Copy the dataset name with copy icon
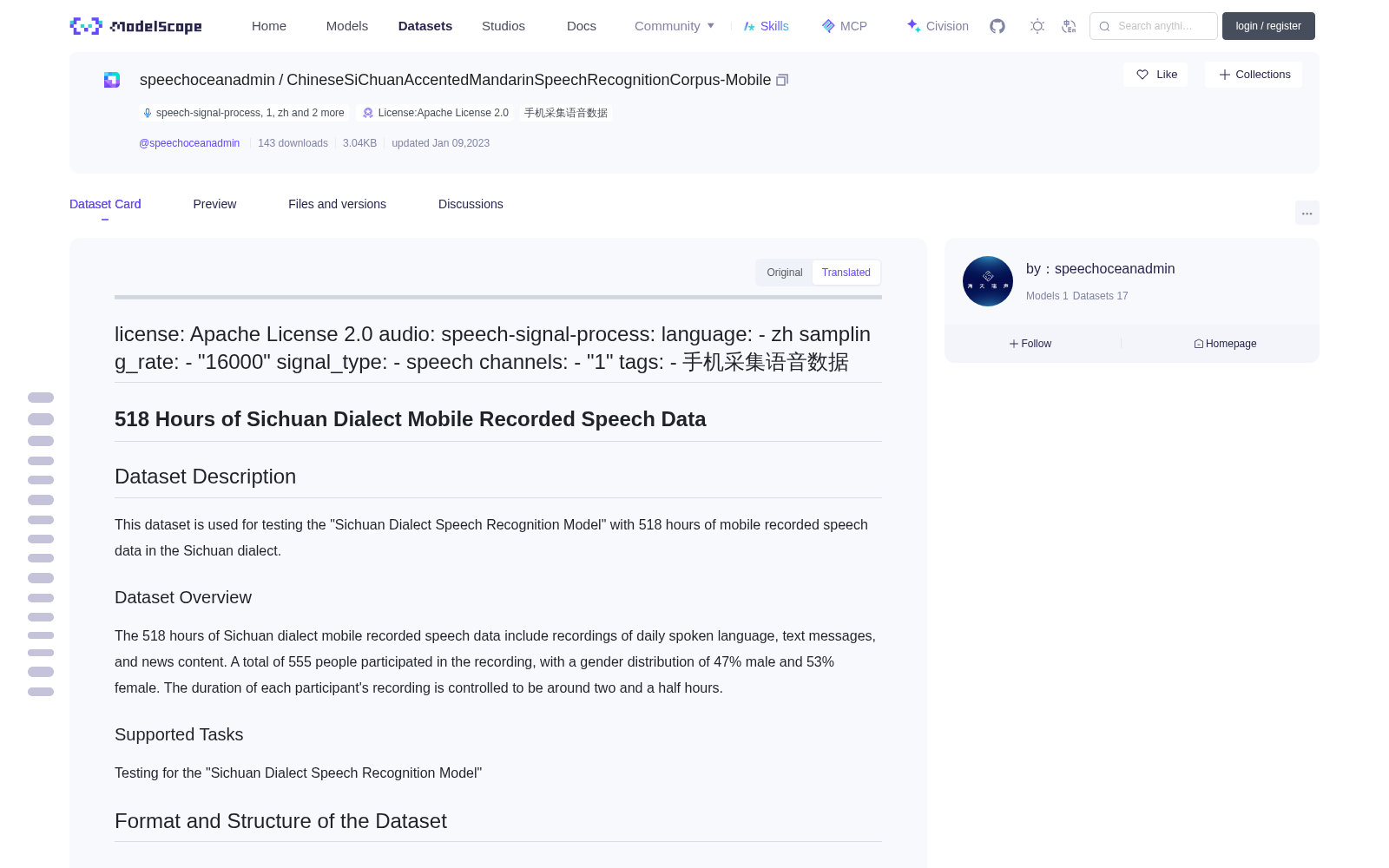Image resolution: width=1389 pixels, height=868 pixels. click(782, 80)
